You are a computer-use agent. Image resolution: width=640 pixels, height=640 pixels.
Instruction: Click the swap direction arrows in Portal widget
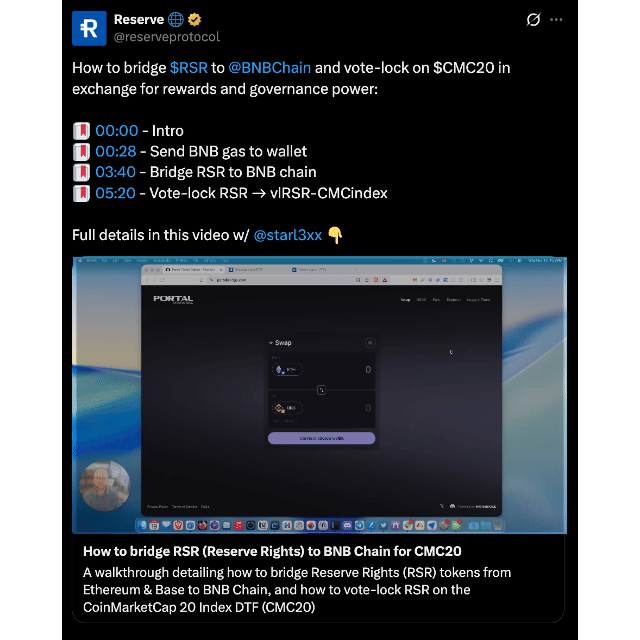[x=321, y=390]
